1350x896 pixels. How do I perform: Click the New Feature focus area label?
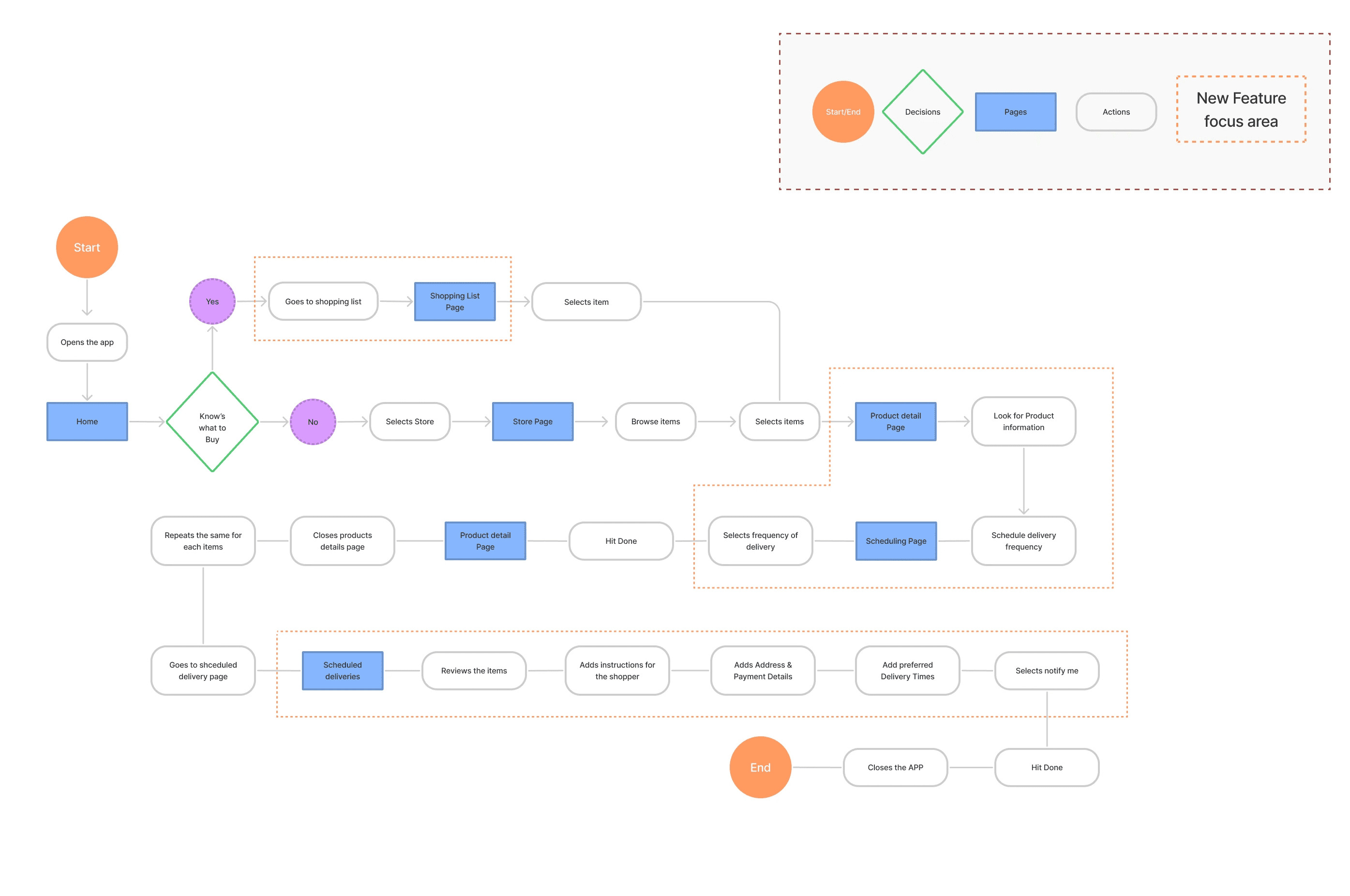point(1240,109)
